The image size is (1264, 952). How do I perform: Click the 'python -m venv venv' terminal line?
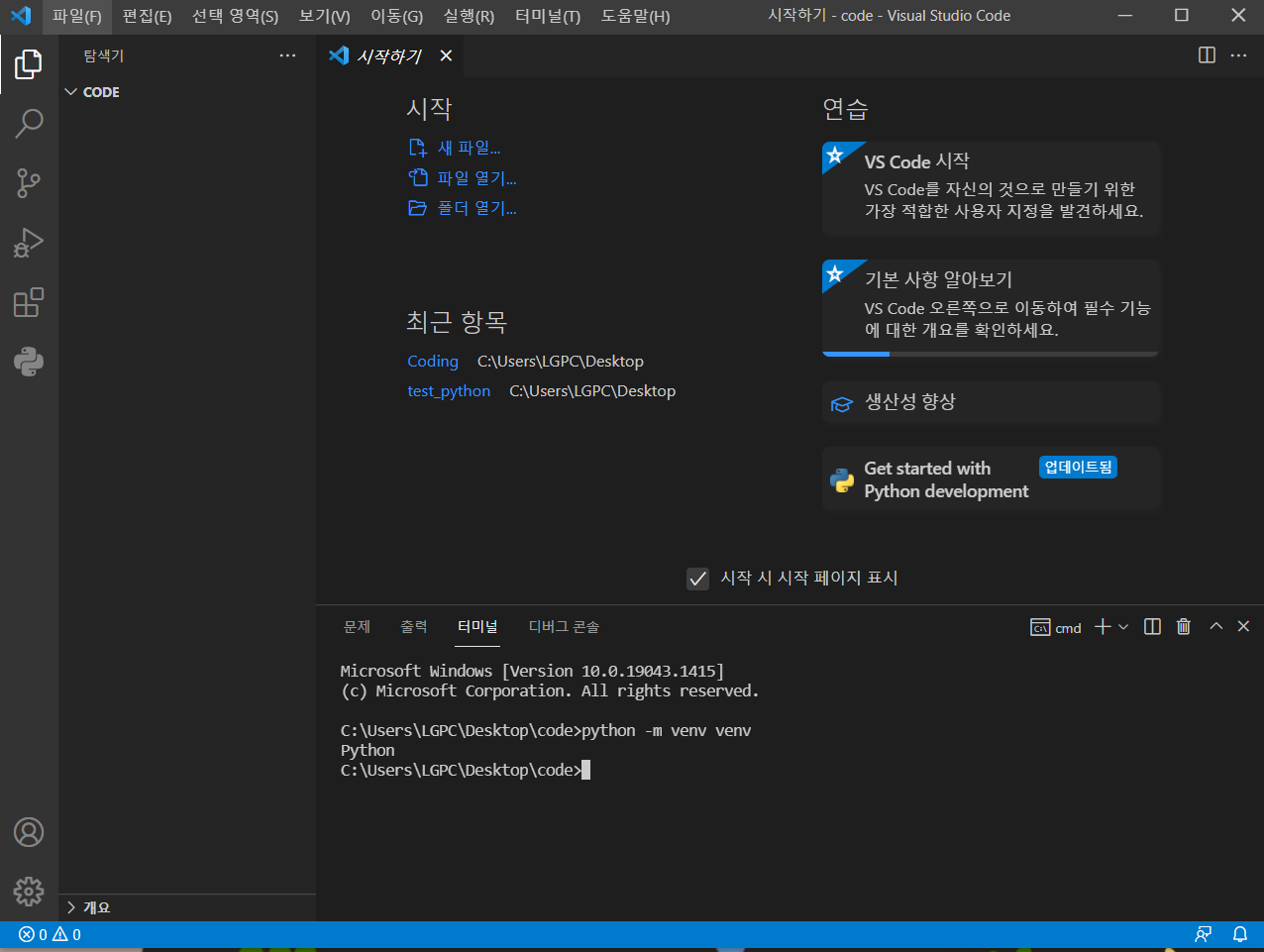point(546,730)
